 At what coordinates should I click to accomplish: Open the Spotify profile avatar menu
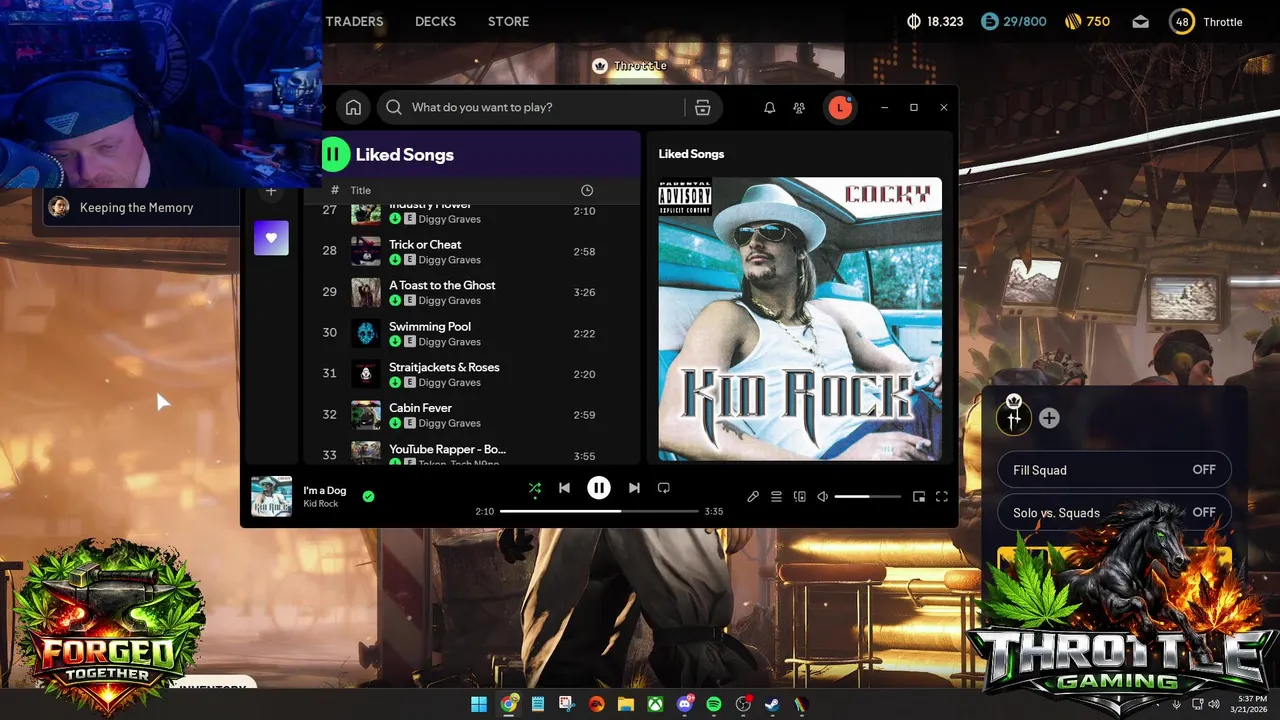840,107
